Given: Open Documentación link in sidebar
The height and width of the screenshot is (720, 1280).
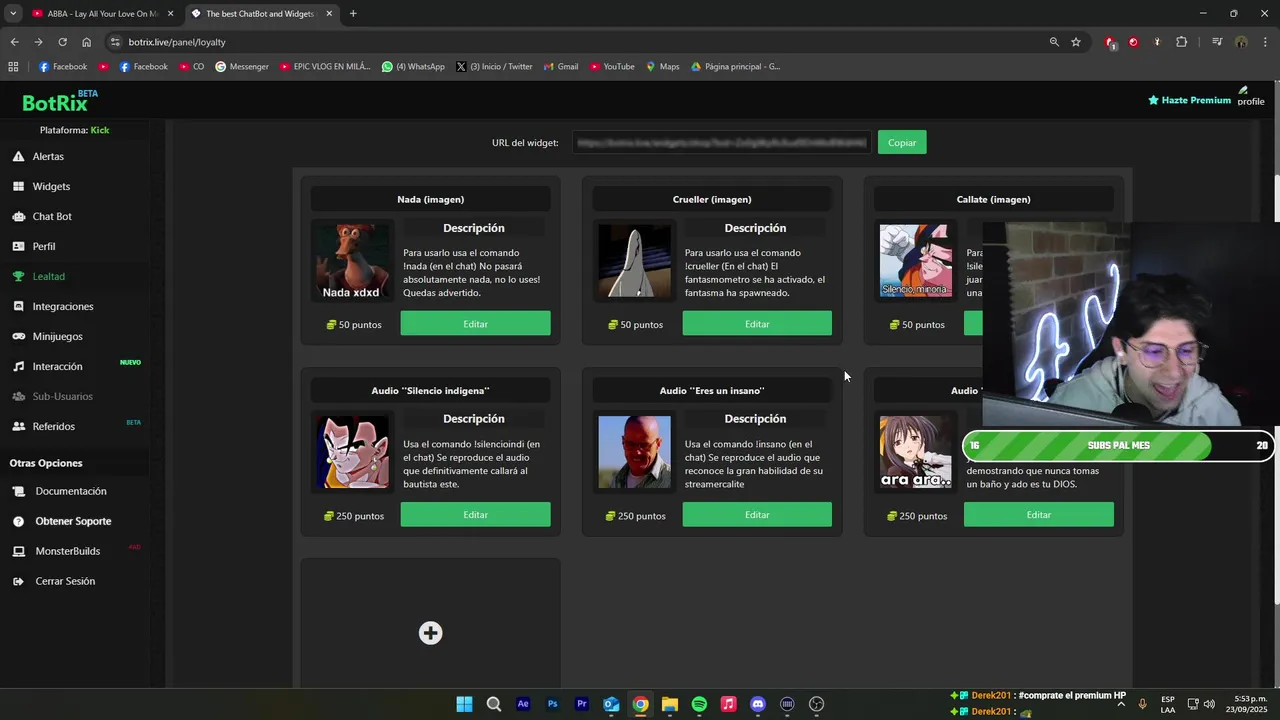Looking at the screenshot, I should (x=70, y=491).
